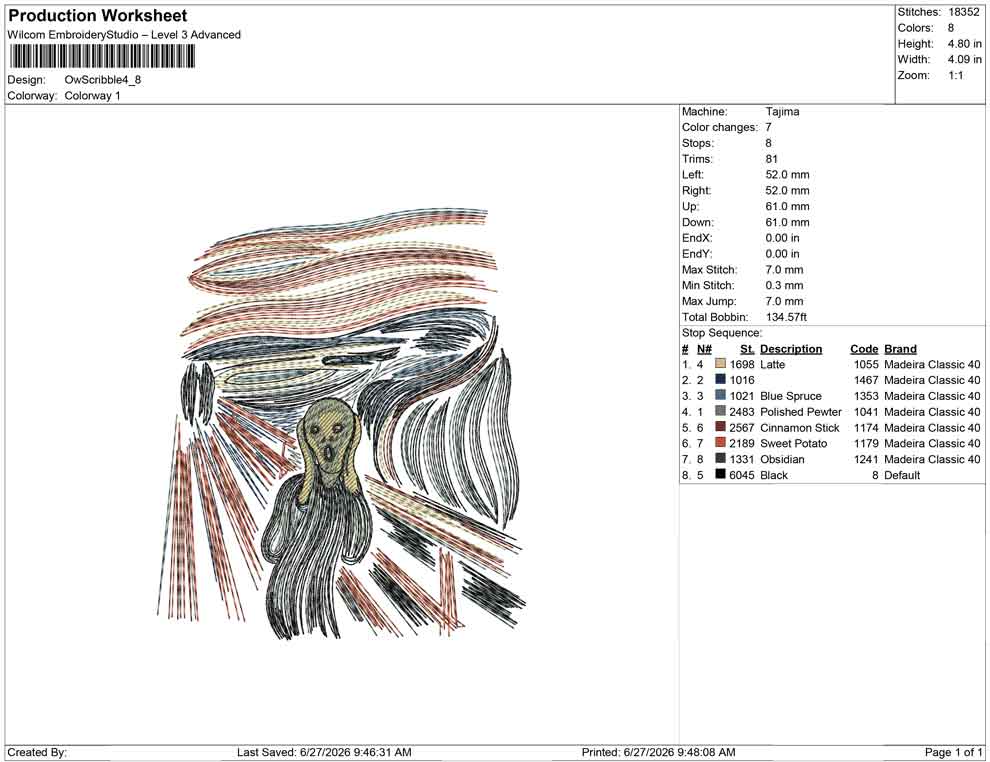Image resolution: width=990 pixels, height=762 pixels.
Task: Click the Sweet Potato color swatch
Action: pos(720,443)
